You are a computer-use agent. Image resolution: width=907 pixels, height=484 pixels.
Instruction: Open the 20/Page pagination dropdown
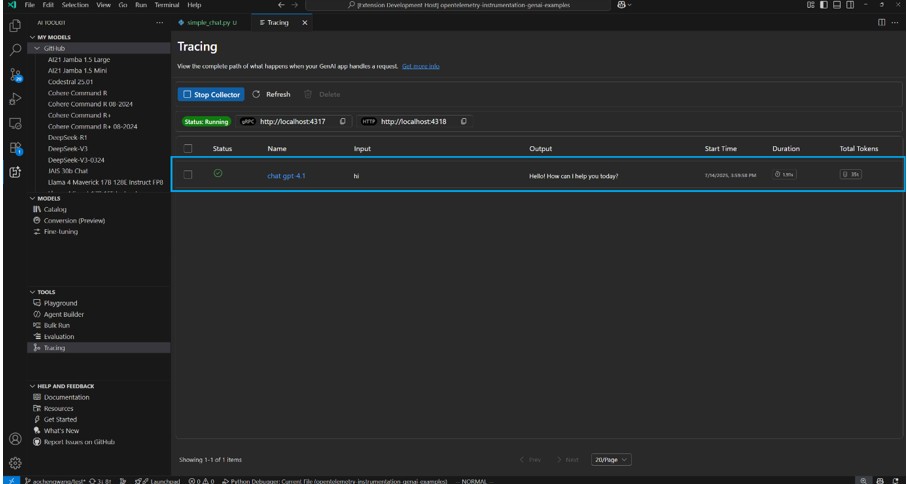(x=611, y=460)
